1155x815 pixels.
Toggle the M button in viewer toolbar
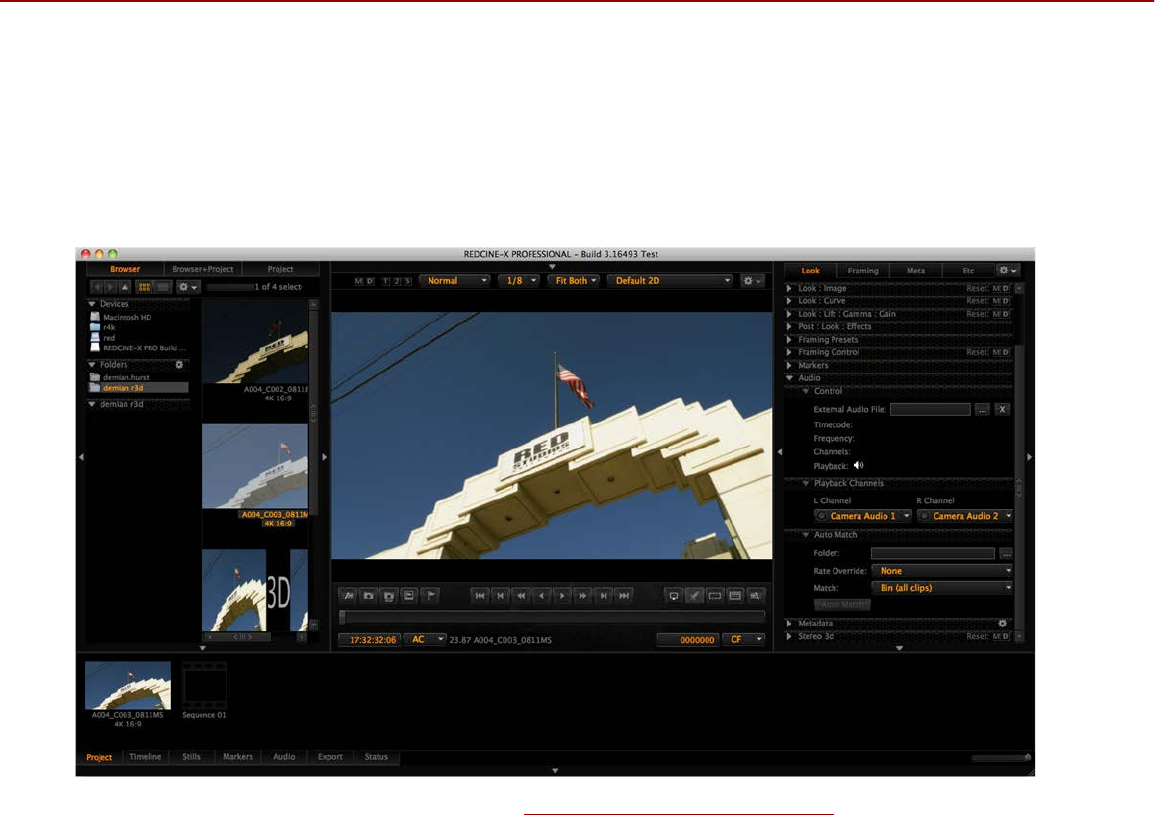pos(358,281)
